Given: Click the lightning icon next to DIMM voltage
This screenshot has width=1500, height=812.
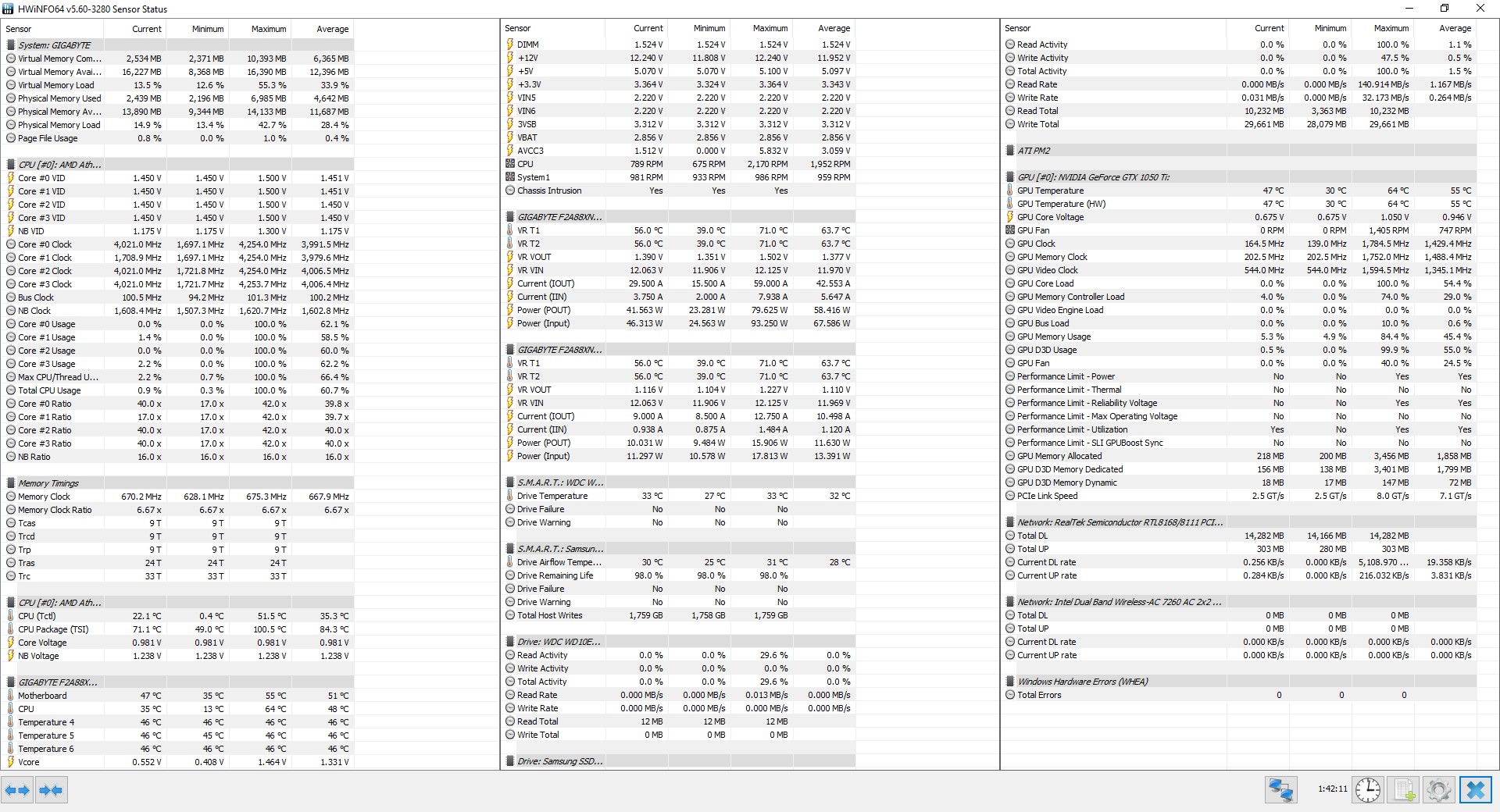Looking at the screenshot, I should (510, 45).
